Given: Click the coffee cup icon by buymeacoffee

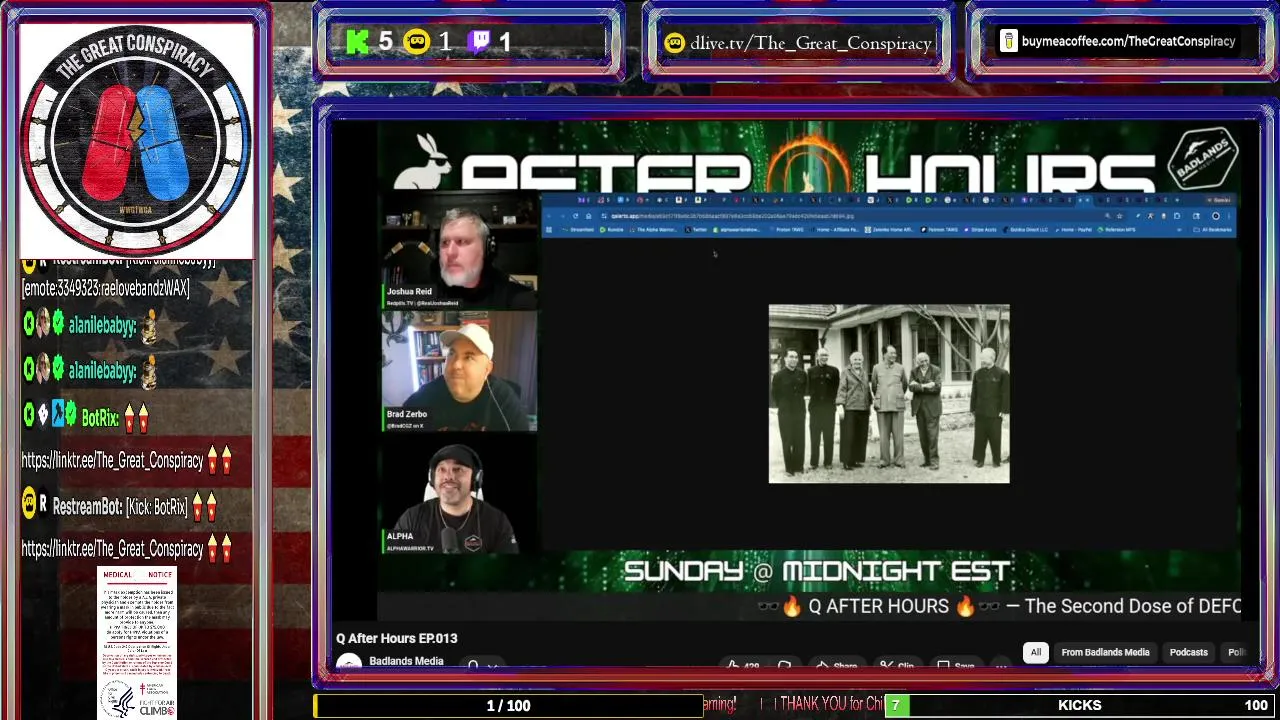Looking at the screenshot, I should click(x=1008, y=42).
